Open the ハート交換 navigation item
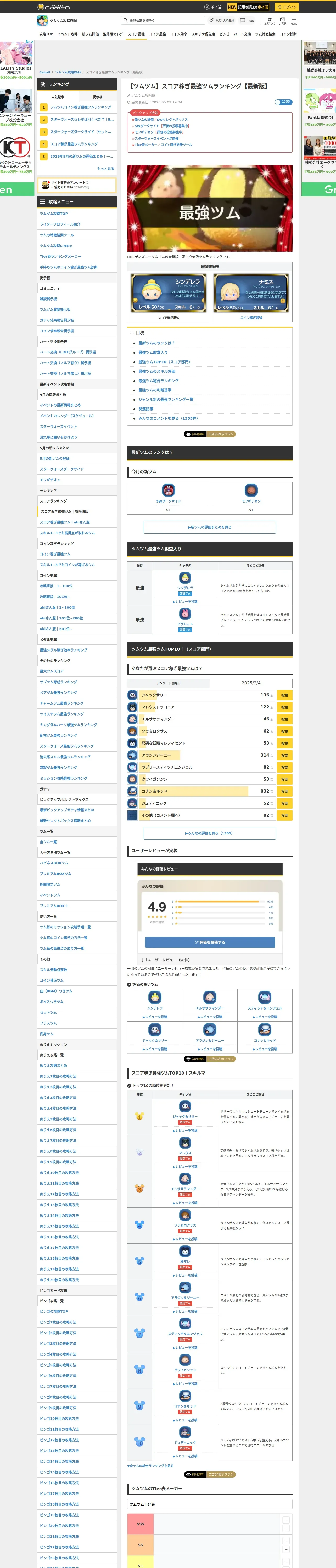 coord(242,34)
